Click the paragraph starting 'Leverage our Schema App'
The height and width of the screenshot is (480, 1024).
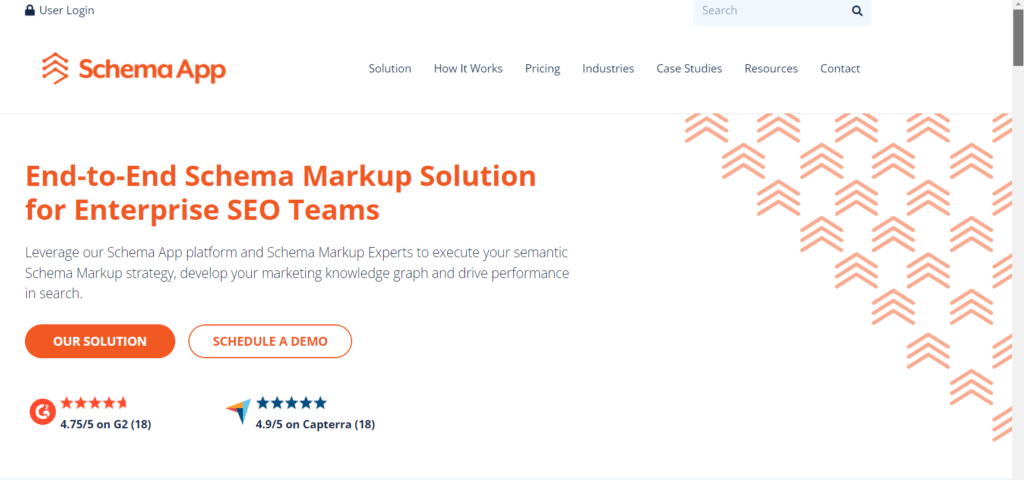[x=297, y=272]
